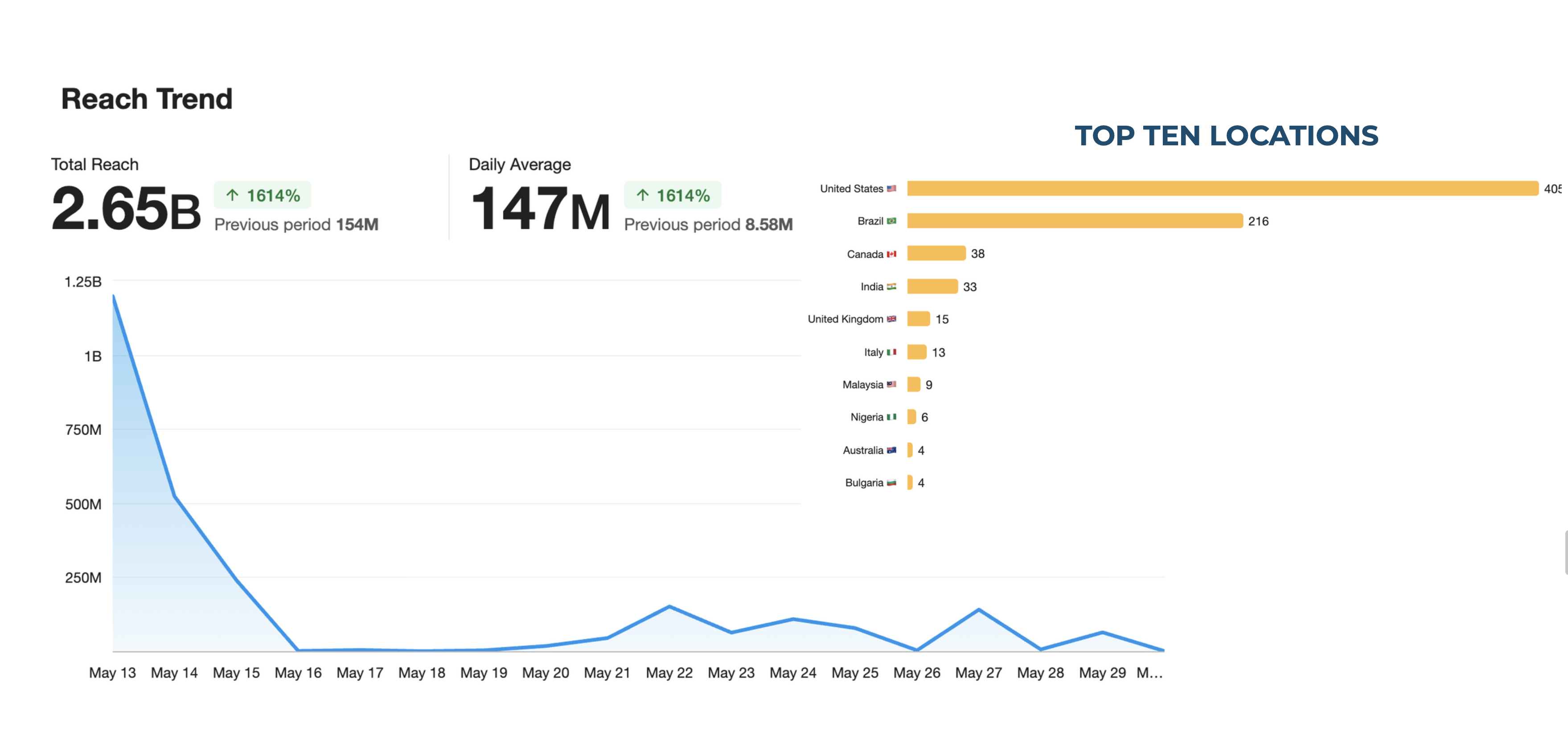Click the May 19 axis label
1568x732 pixels.
click(484, 673)
